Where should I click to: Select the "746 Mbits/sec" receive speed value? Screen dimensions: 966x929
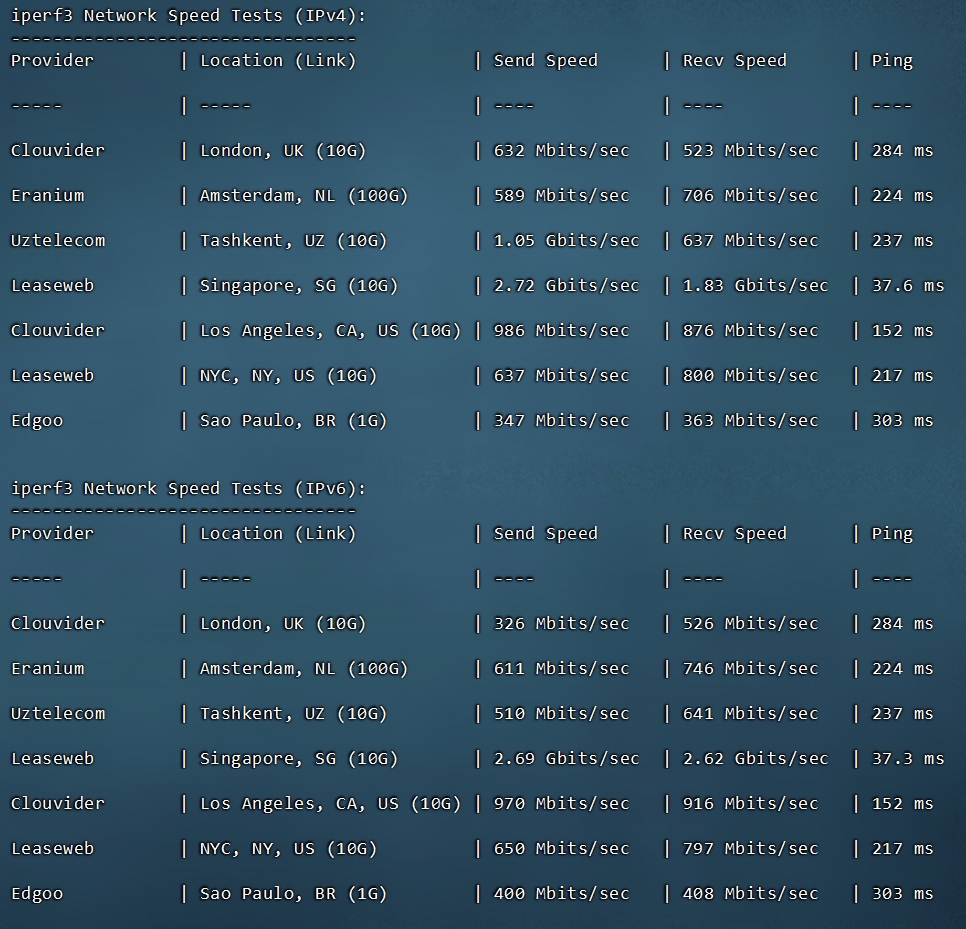click(750, 669)
